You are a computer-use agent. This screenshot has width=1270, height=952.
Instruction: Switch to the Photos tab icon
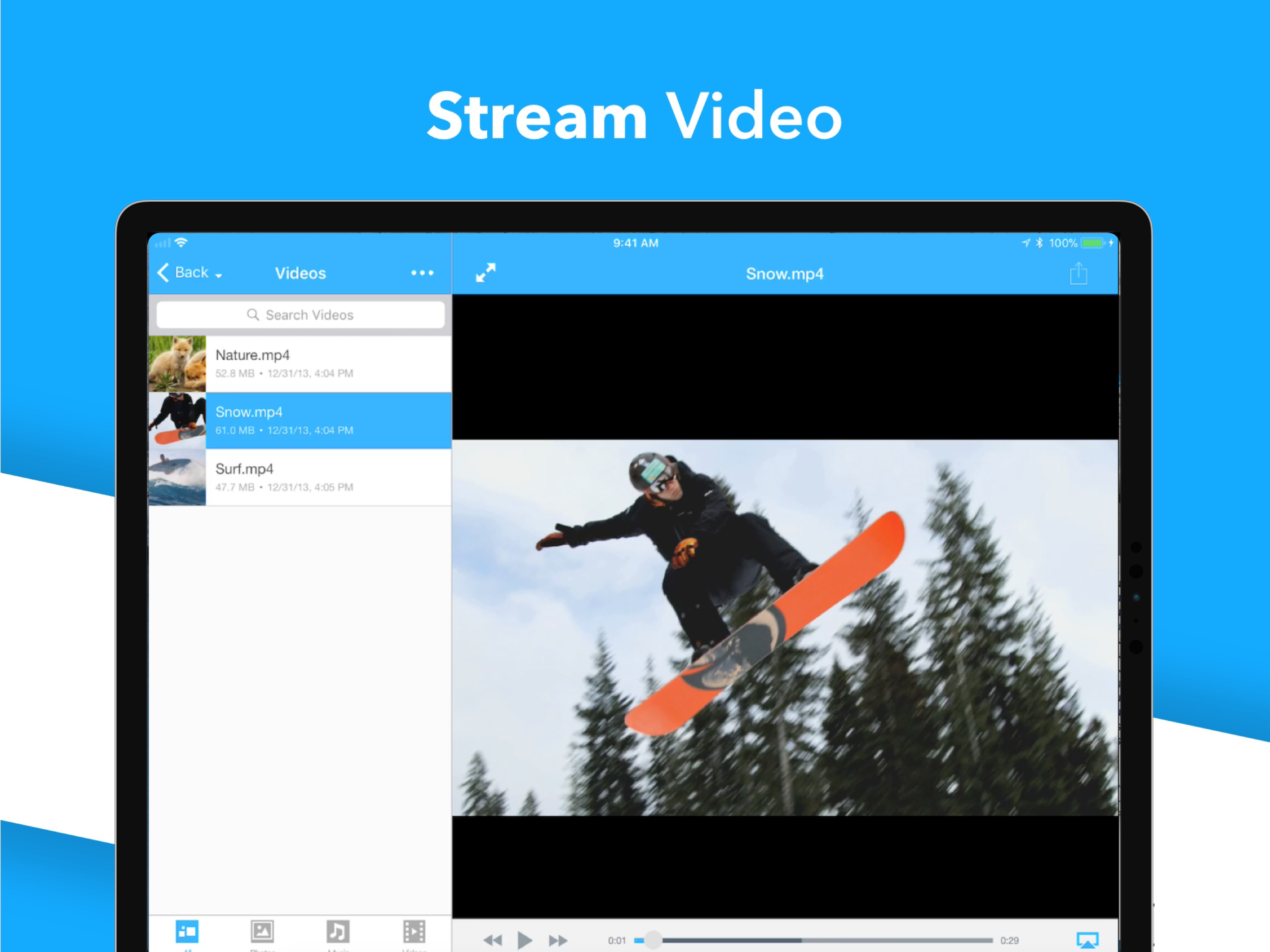[x=262, y=932]
